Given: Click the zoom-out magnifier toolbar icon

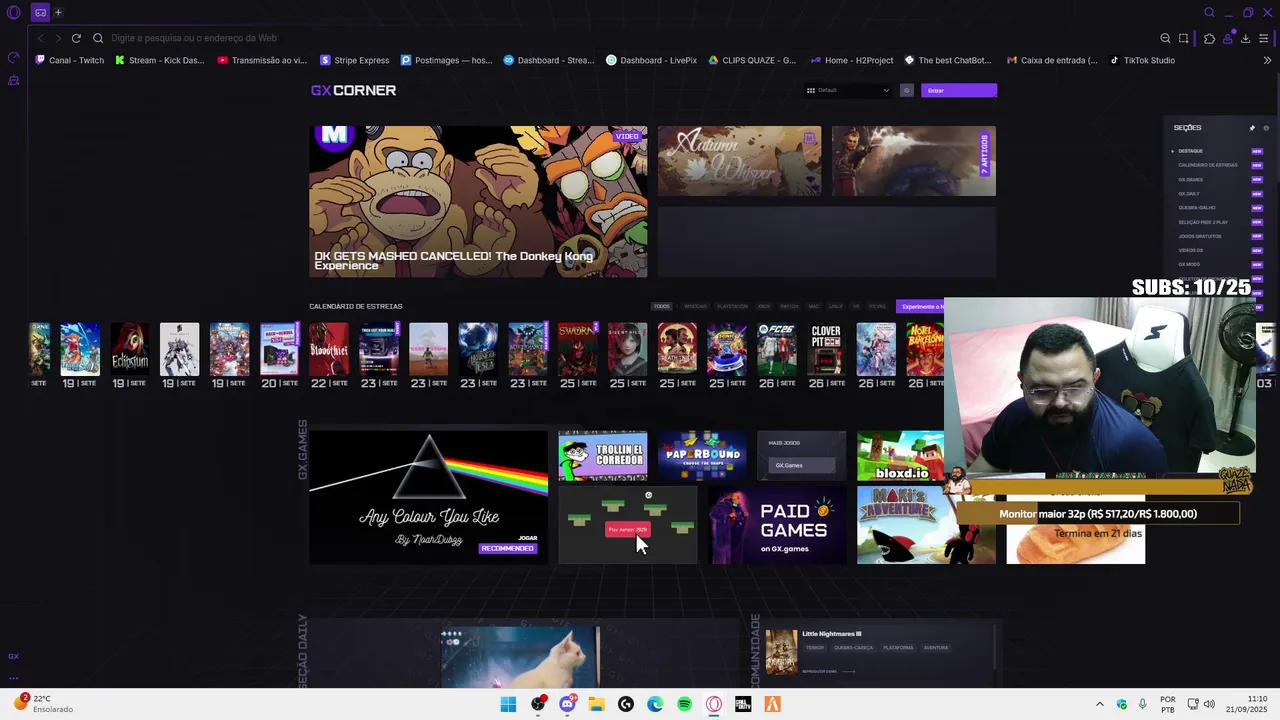Looking at the screenshot, I should click(1165, 38).
